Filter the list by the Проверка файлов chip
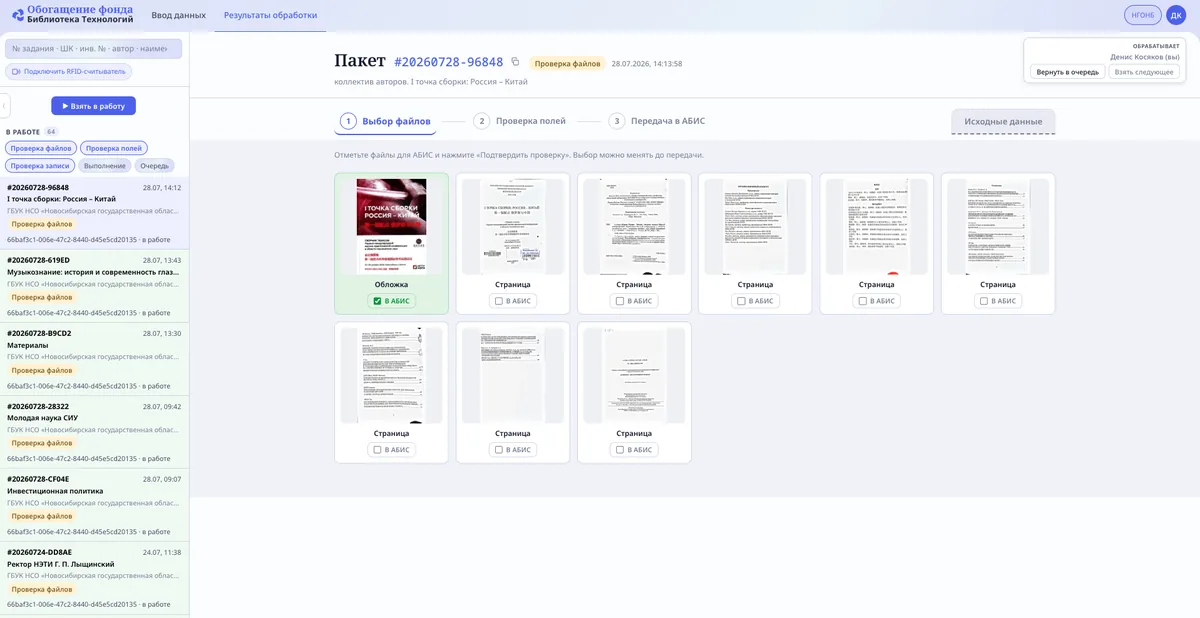 (x=41, y=148)
